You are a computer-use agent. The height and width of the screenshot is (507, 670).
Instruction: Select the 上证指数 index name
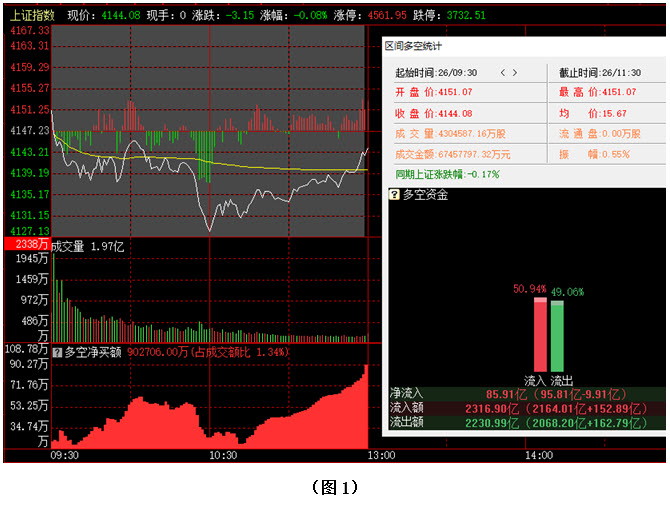(30, 16)
